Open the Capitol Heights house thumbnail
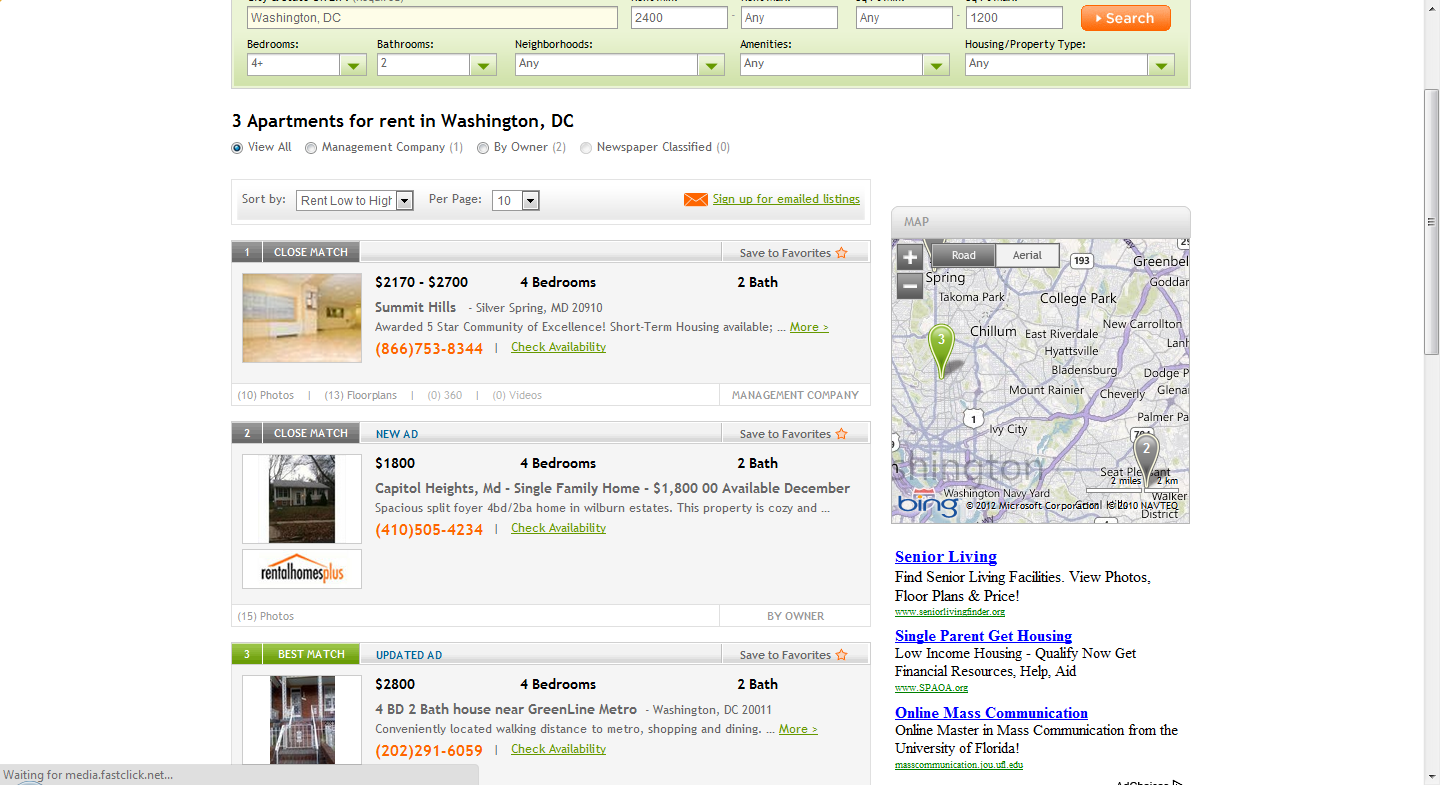The height and width of the screenshot is (785, 1440). [302, 499]
